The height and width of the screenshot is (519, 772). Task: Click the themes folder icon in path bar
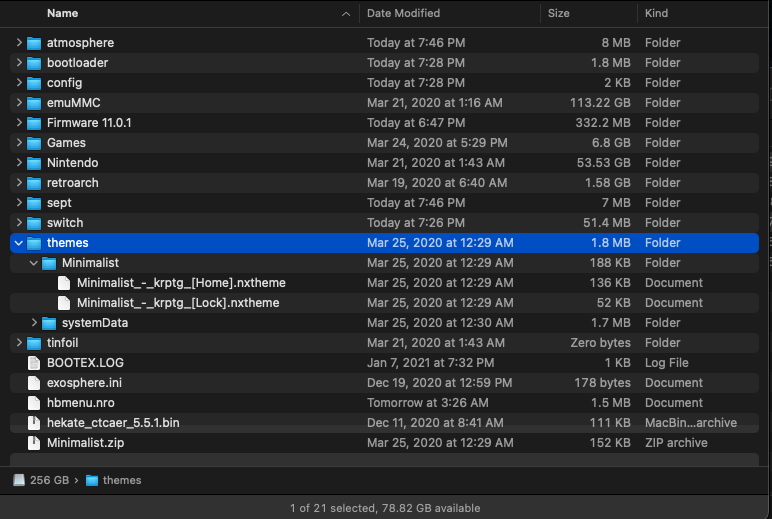pos(92,481)
